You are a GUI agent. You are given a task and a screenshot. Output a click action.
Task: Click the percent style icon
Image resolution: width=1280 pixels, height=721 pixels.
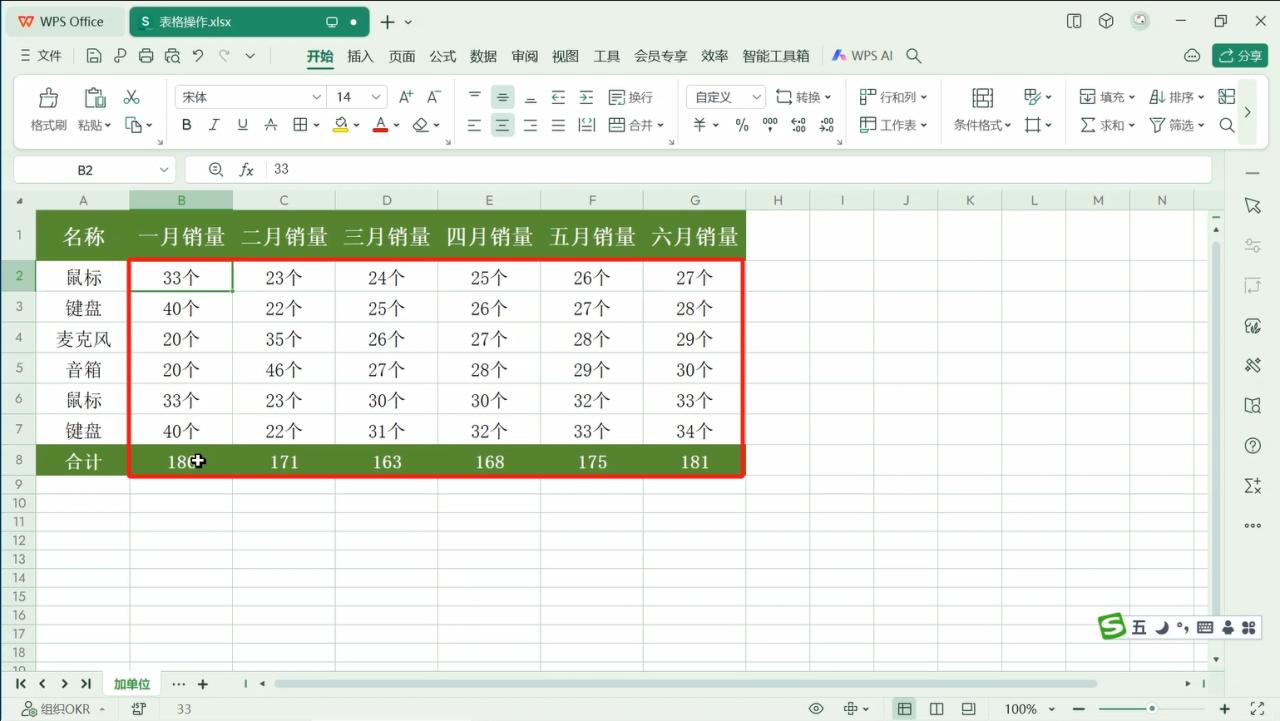coord(742,125)
